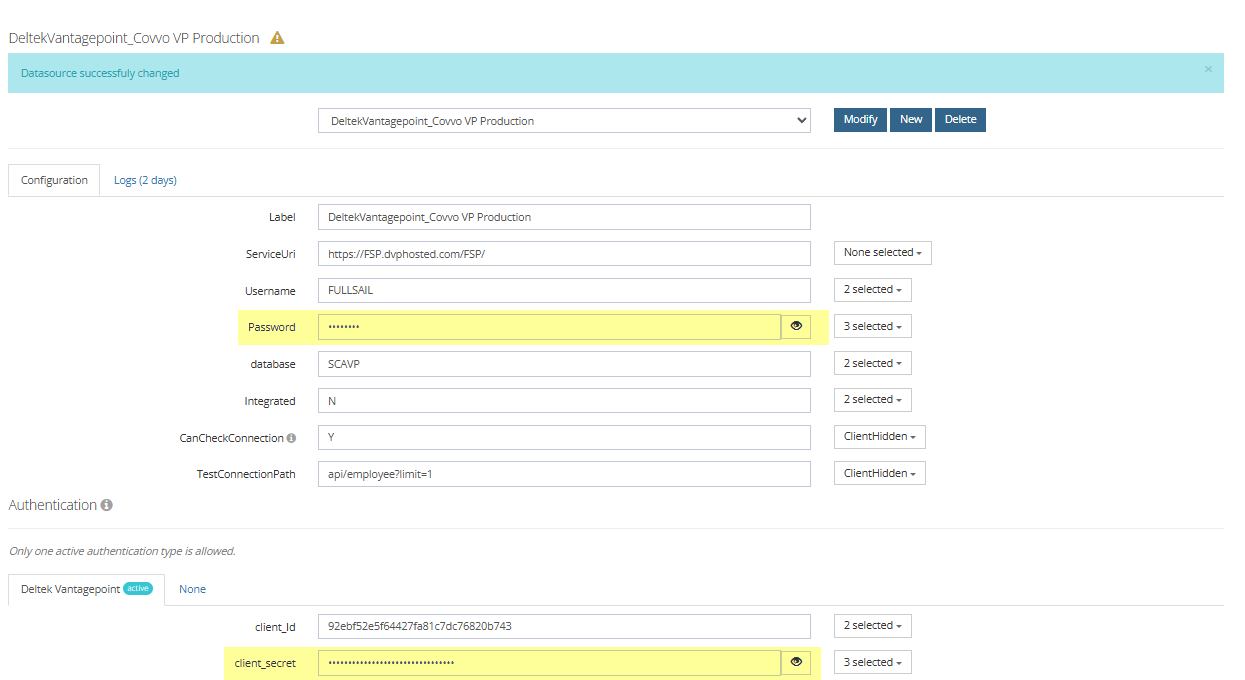Open the datasource selection dropdown
Image resolution: width=1245 pixels, height=680 pixels.
pyautogui.click(x=564, y=120)
